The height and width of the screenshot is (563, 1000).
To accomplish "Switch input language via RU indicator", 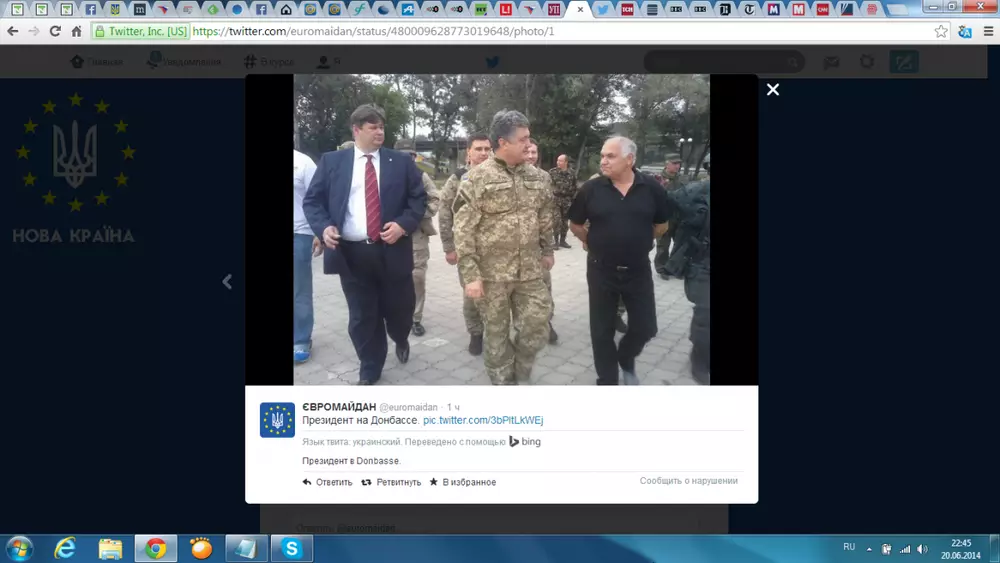I will [x=849, y=547].
